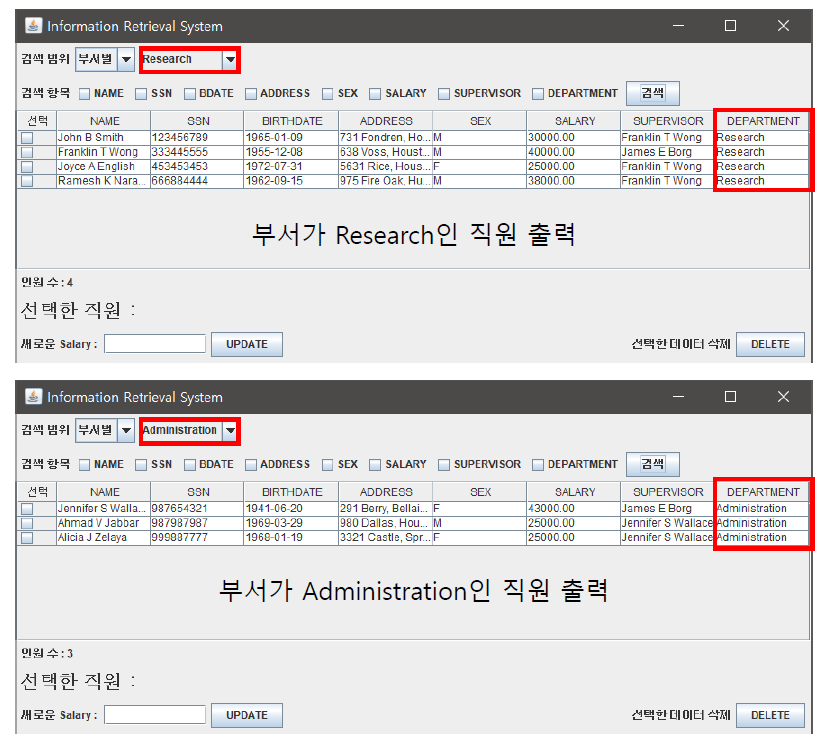826x745 pixels.
Task: Click NAME column header in top table
Action: pyautogui.click(x=104, y=121)
